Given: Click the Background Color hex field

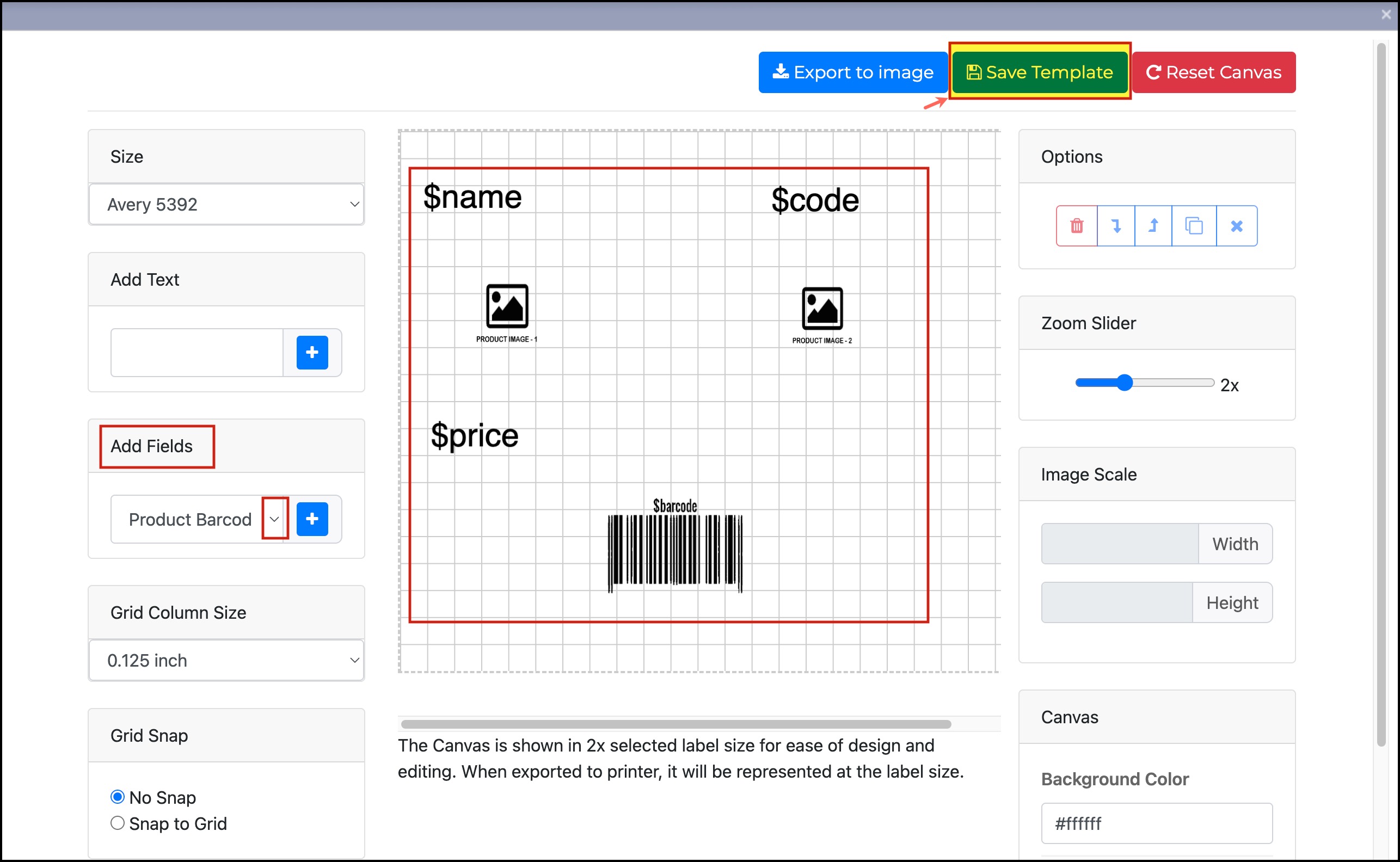Looking at the screenshot, I should pos(1156,823).
